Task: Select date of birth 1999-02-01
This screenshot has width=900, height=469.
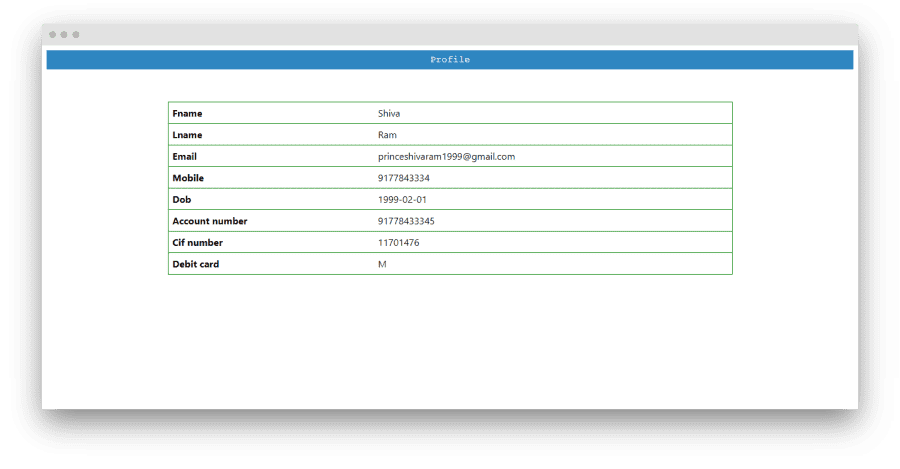Action: (x=402, y=200)
